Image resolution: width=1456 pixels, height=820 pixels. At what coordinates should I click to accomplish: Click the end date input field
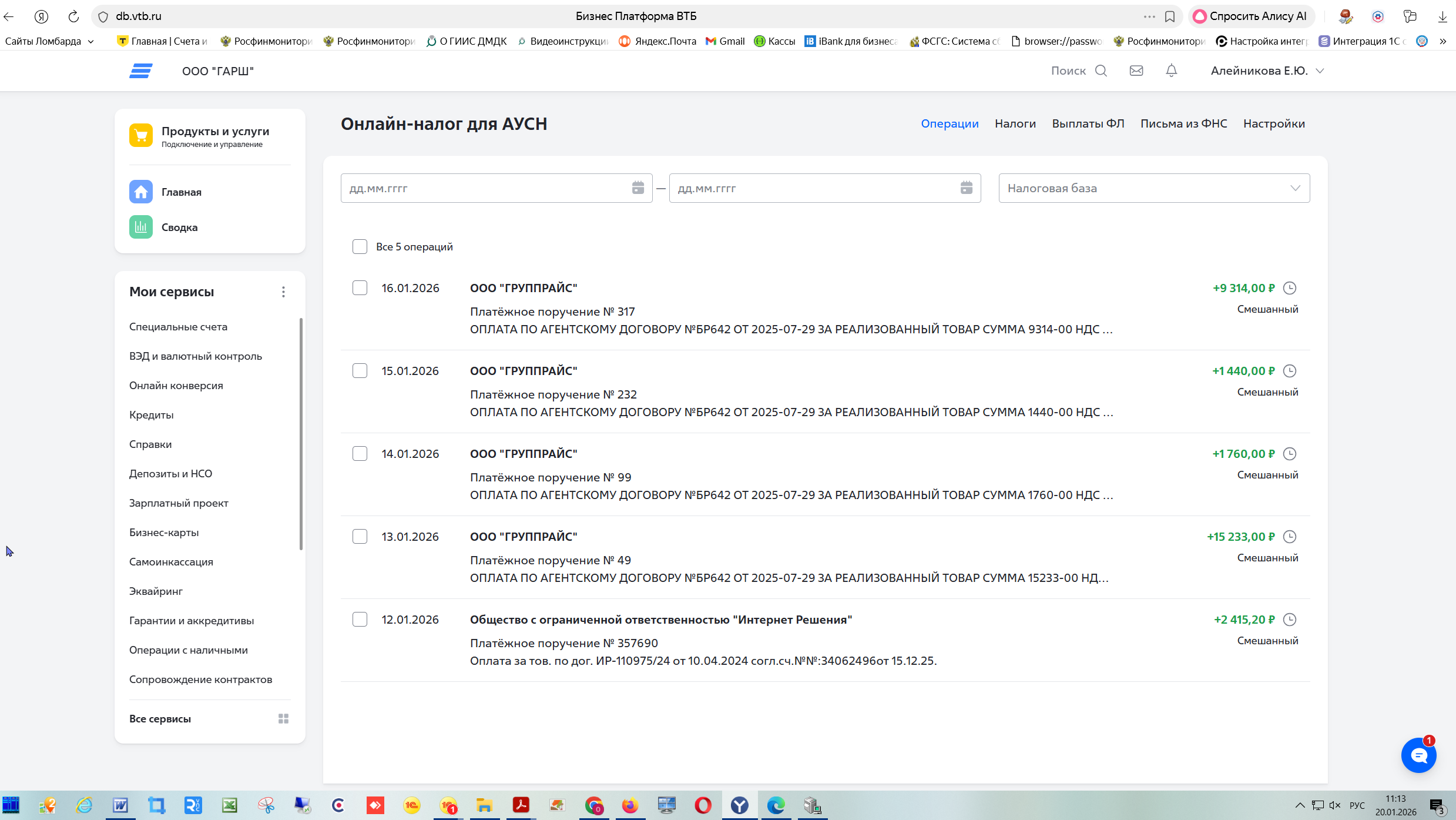[811, 188]
